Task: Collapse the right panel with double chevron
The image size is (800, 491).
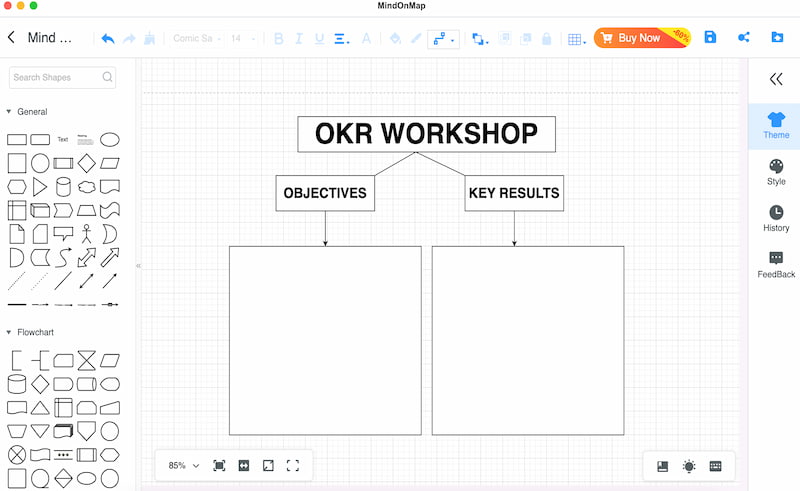Action: [x=776, y=79]
